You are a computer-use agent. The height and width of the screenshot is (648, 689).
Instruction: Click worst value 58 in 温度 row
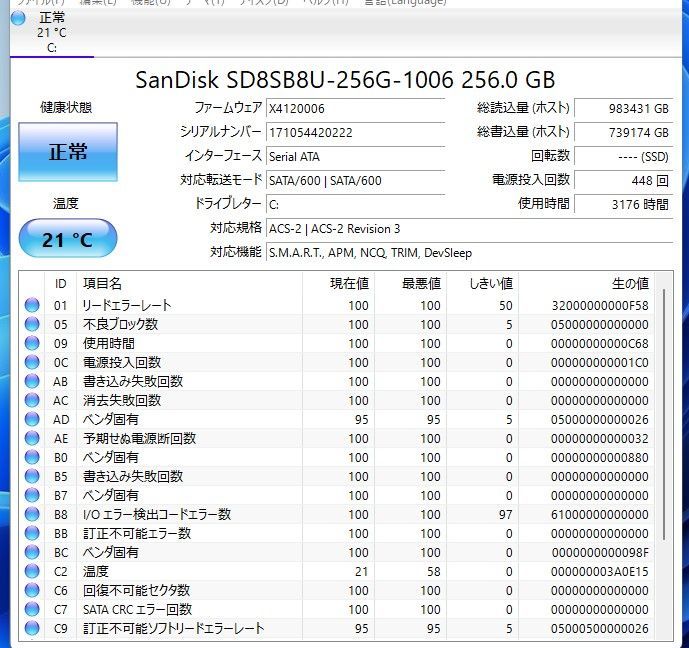pyautogui.click(x=433, y=572)
